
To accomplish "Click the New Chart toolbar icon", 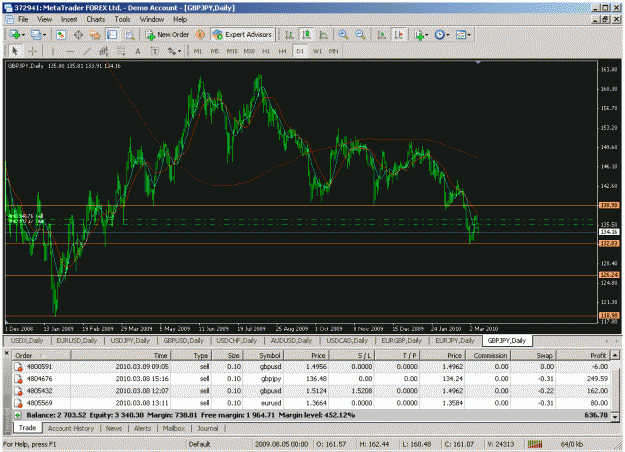I will click(14, 35).
